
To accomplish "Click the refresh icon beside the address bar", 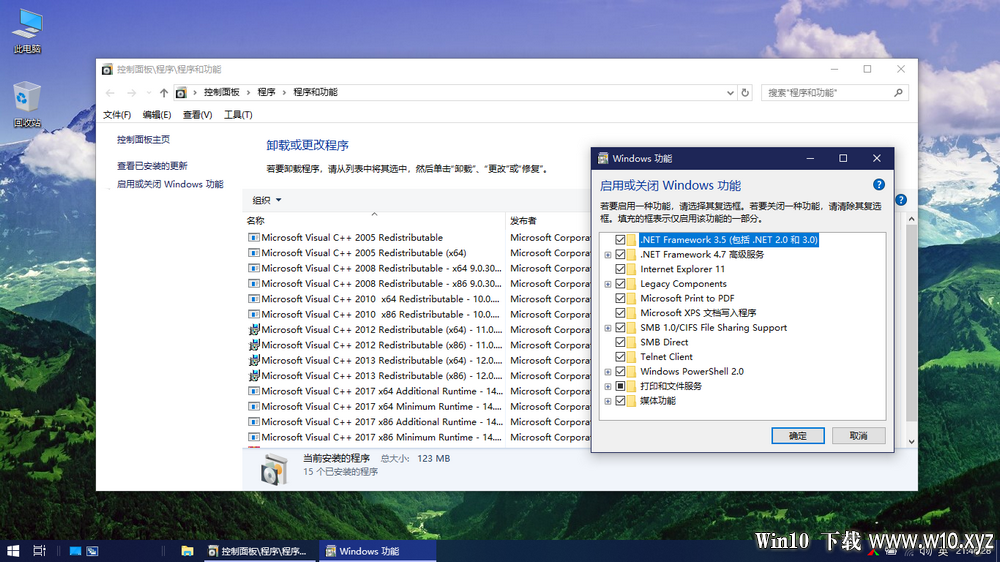I will (x=745, y=92).
